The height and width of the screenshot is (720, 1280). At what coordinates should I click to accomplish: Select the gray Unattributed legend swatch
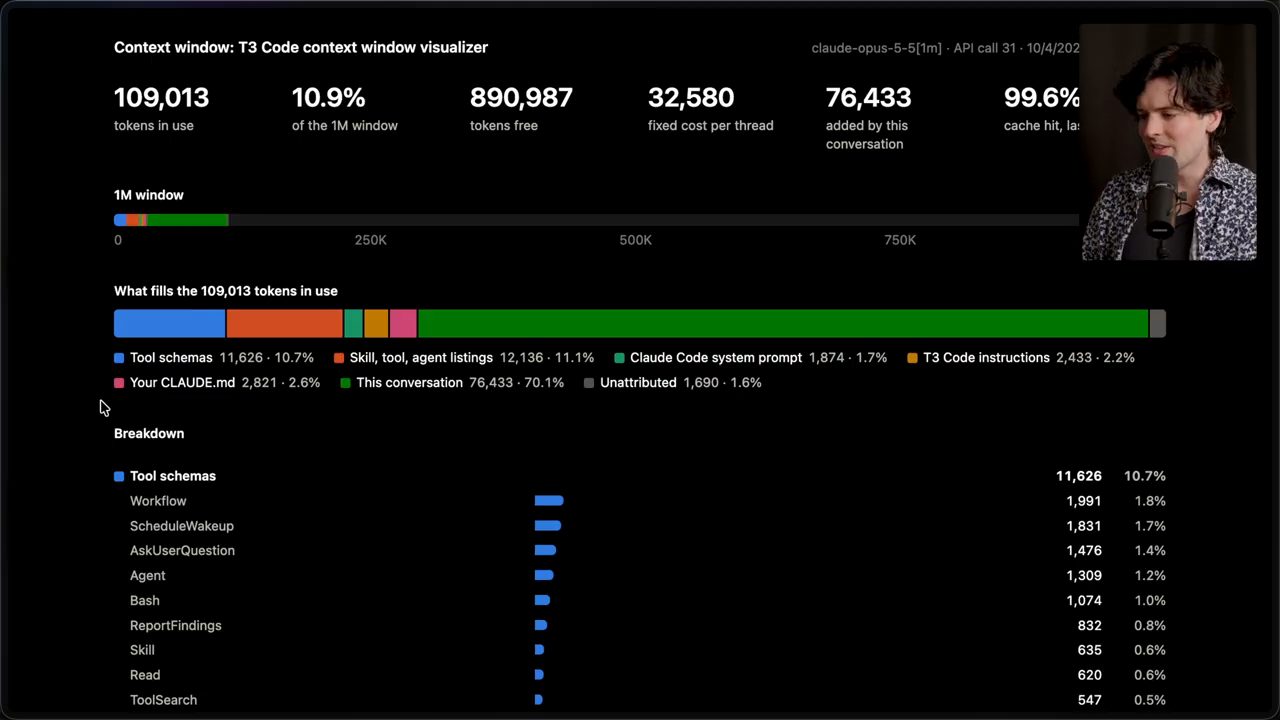[x=589, y=383]
